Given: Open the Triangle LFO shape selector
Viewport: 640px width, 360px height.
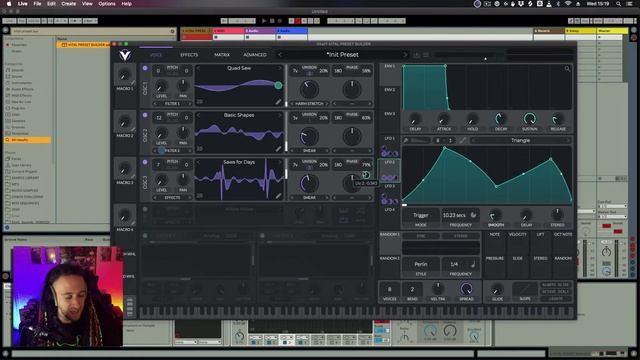Looking at the screenshot, I should coord(520,140).
